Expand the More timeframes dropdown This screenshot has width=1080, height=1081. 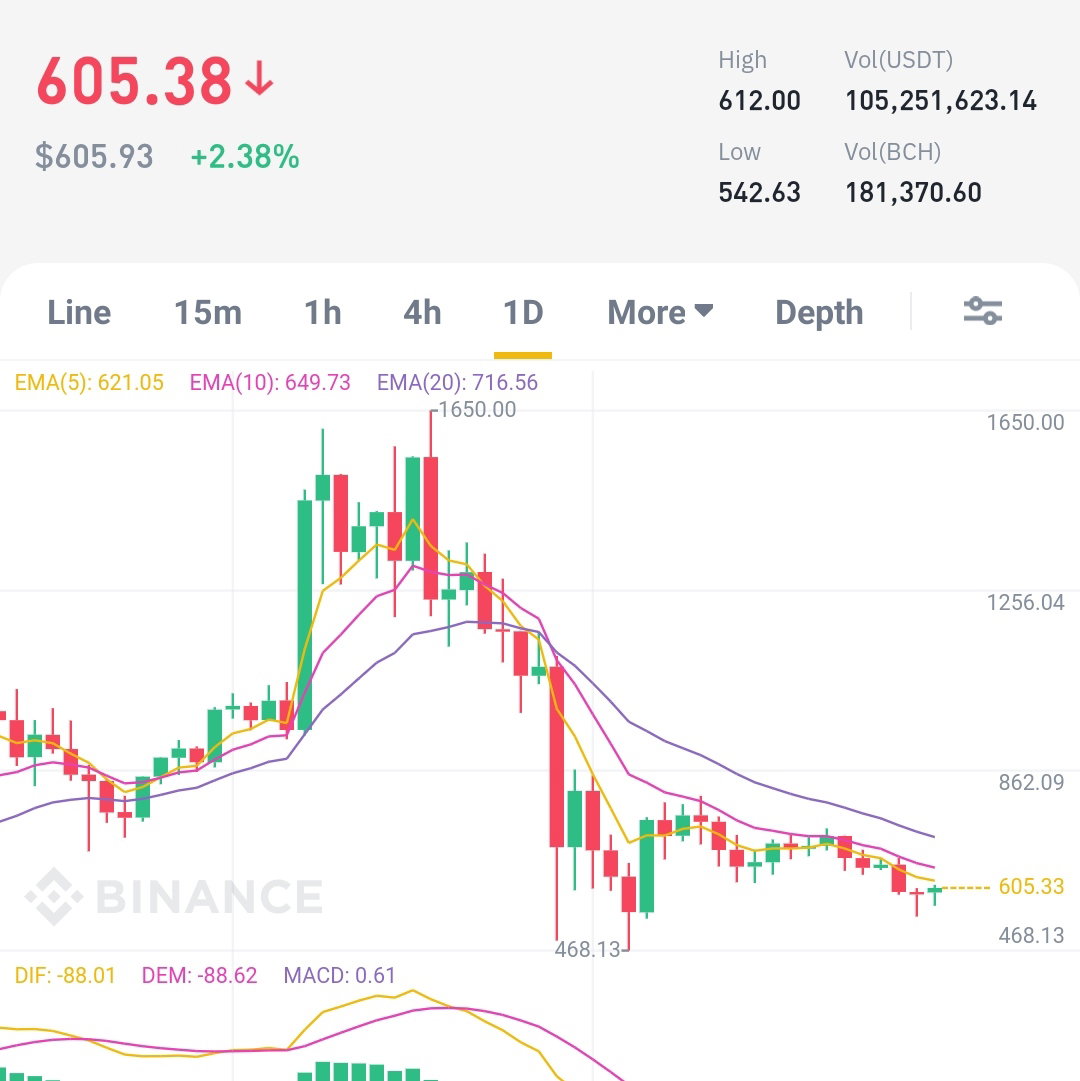tap(660, 312)
